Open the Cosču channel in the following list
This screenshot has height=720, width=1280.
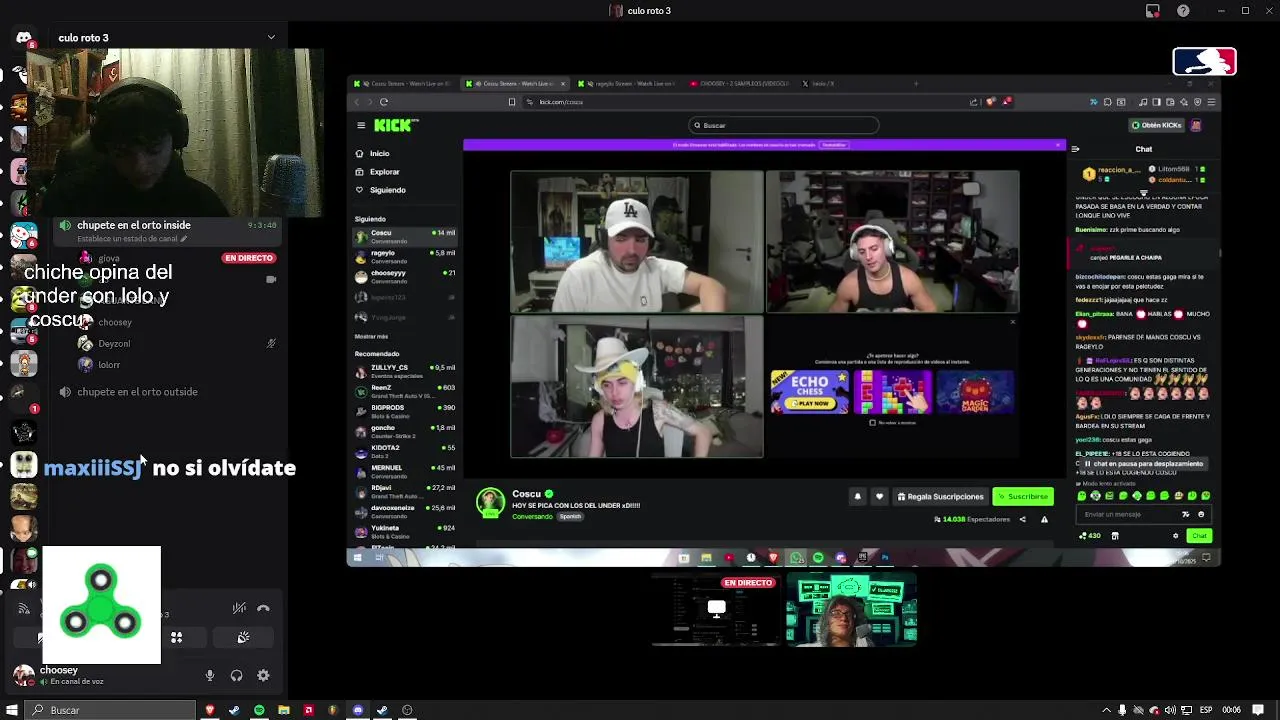[405, 236]
